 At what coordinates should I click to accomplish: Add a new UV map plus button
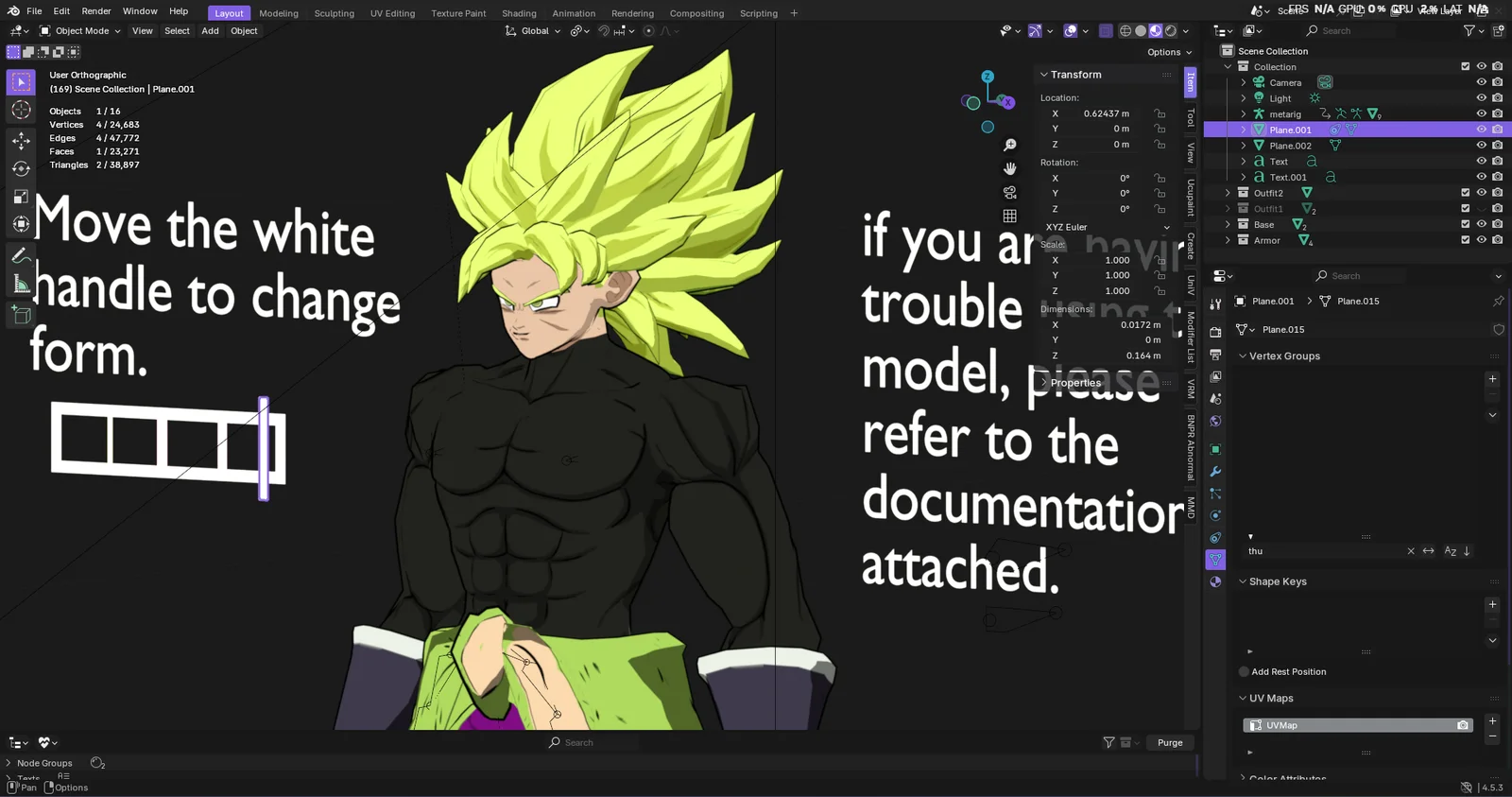[x=1493, y=721]
